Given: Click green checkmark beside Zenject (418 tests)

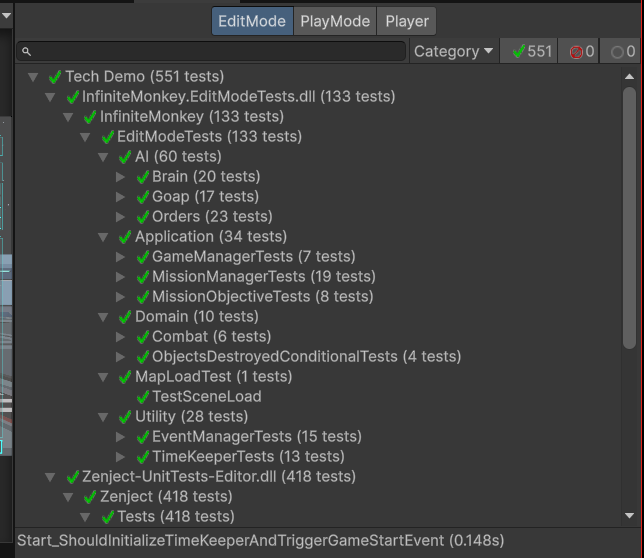Looking at the screenshot, I should coord(90,497).
